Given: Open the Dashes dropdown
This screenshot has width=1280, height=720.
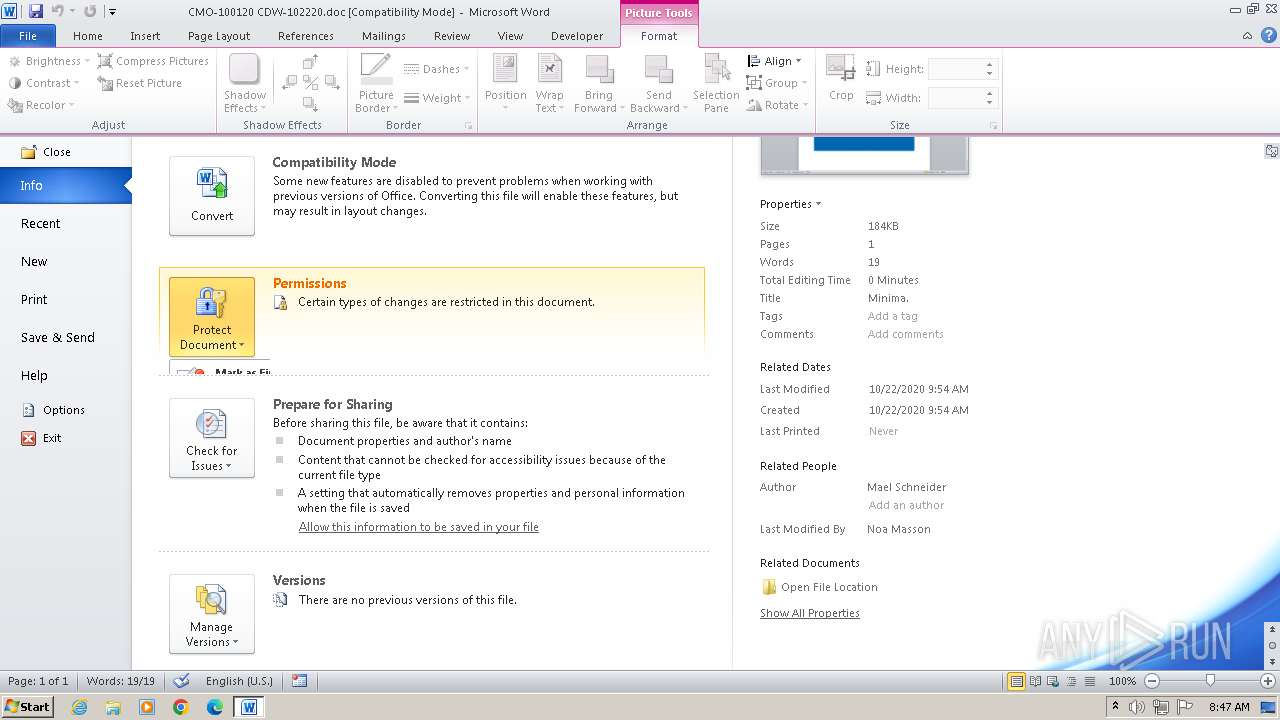Looking at the screenshot, I should click(438, 69).
